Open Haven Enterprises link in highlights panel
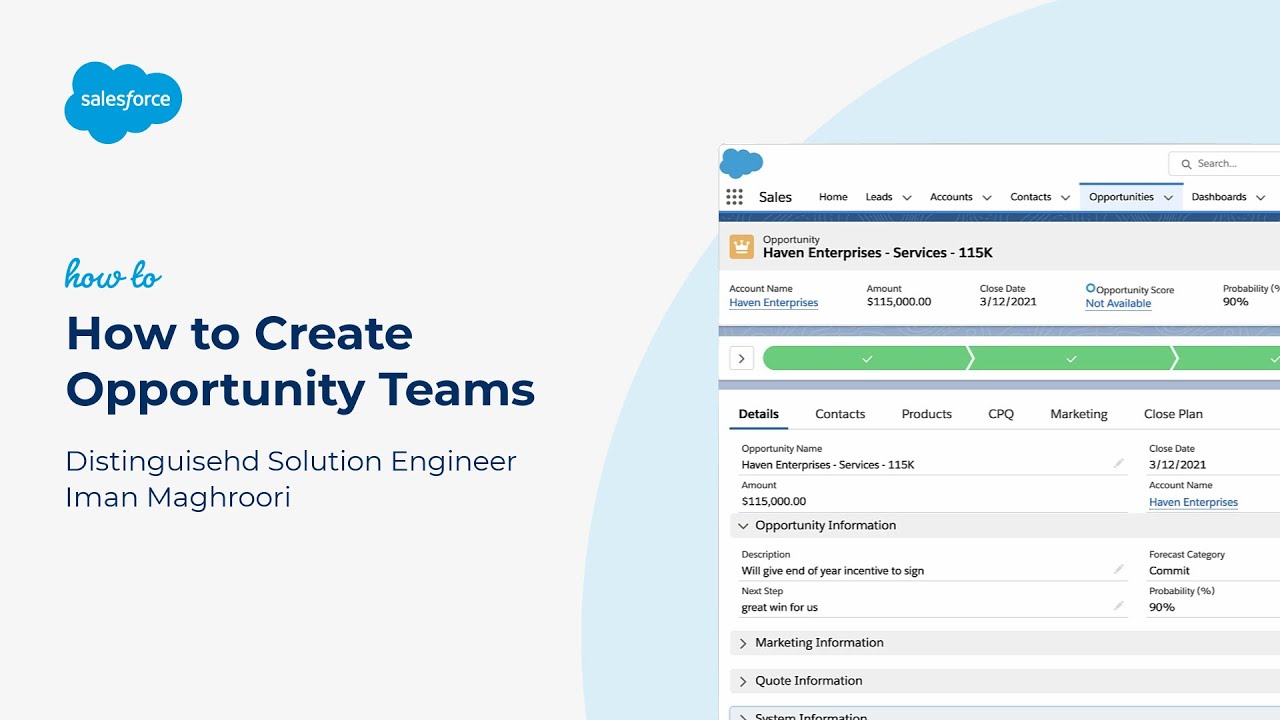 coord(773,303)
